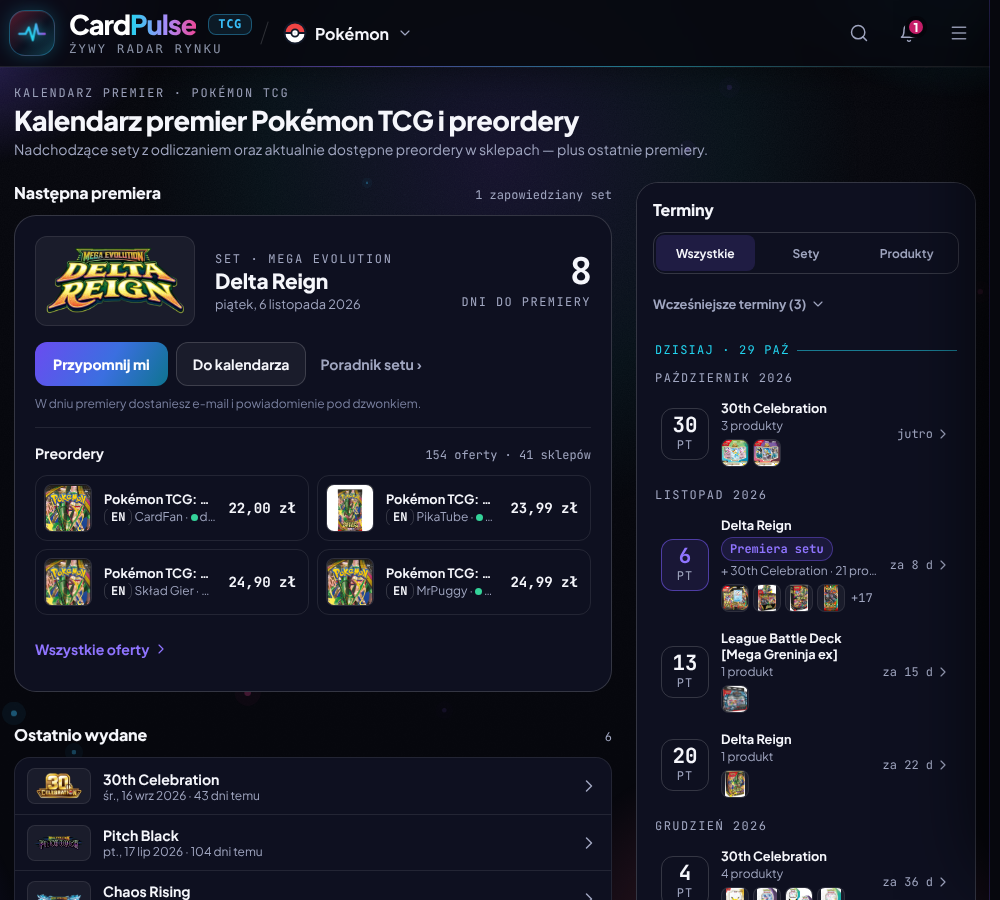This screenshot has width=1000, height=900.
Task: Open Pitch Black recently released row chevron
Action: pyautogui.click(x=589, y=843)
